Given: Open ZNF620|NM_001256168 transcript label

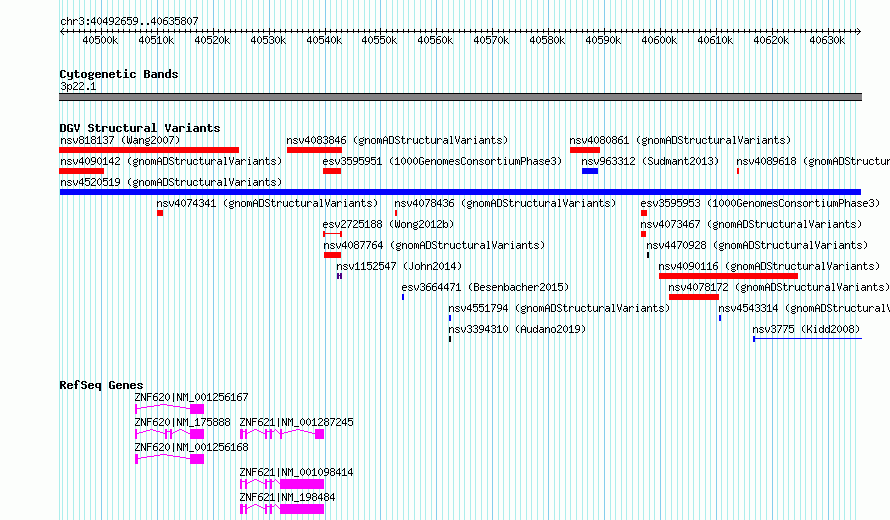Looking at the screenshot, I should pyautogui.click(x=191, y=447).
